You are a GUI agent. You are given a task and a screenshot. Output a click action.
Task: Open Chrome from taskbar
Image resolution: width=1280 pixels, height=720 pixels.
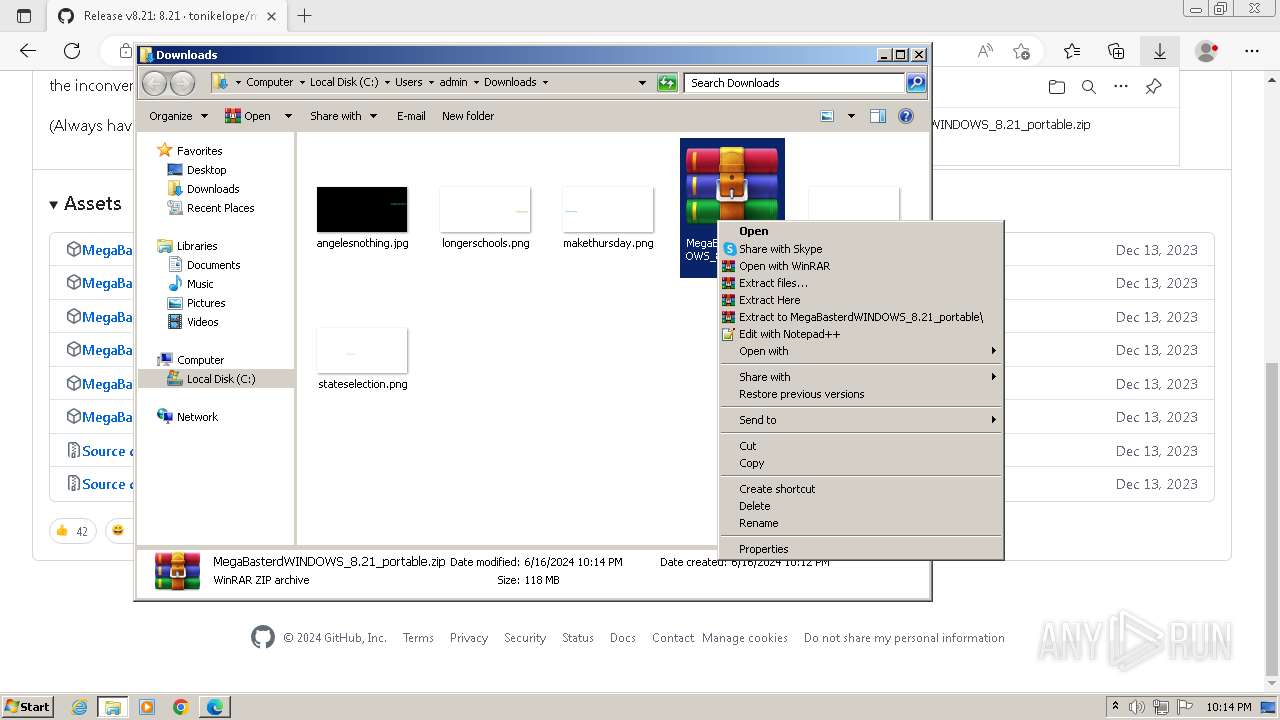point(181,707)
